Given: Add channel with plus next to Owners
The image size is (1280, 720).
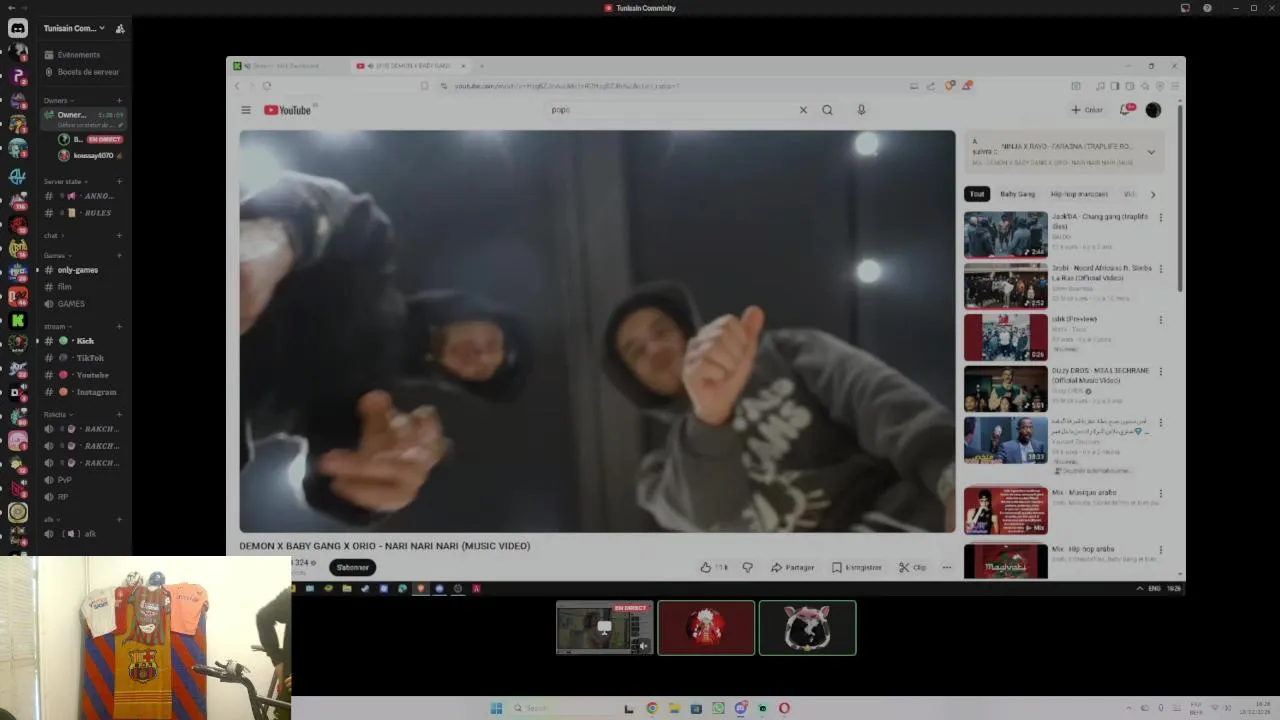Looking at the screenshot, I should 119,100.
